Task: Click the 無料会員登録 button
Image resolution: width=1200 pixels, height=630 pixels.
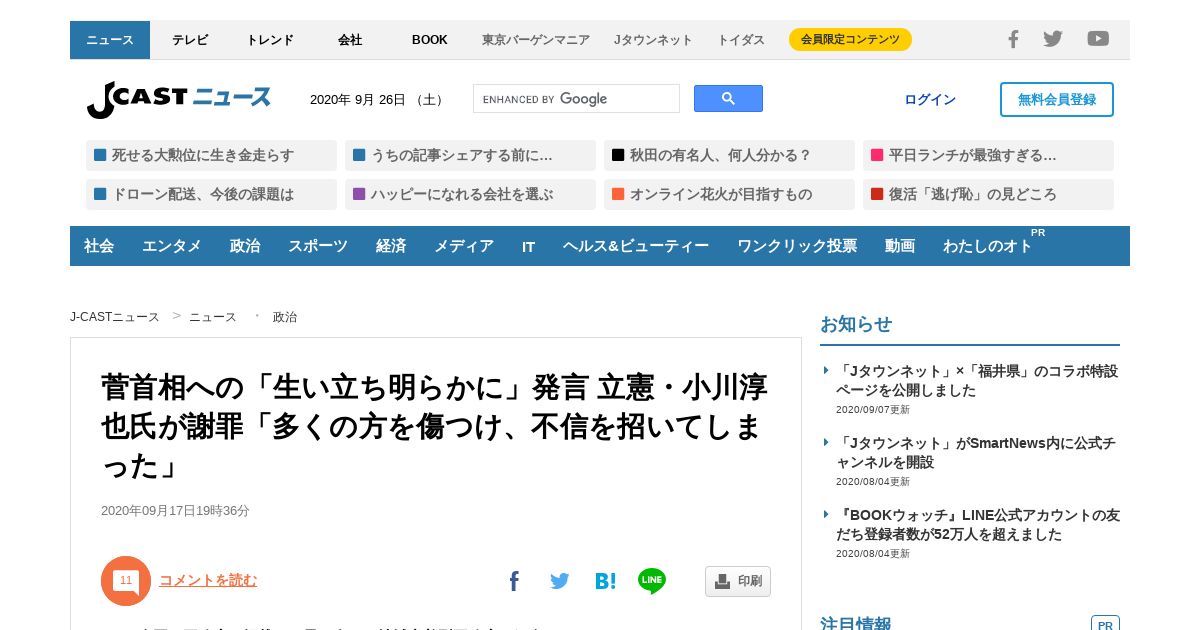Action: click(x=1057, y=99)
